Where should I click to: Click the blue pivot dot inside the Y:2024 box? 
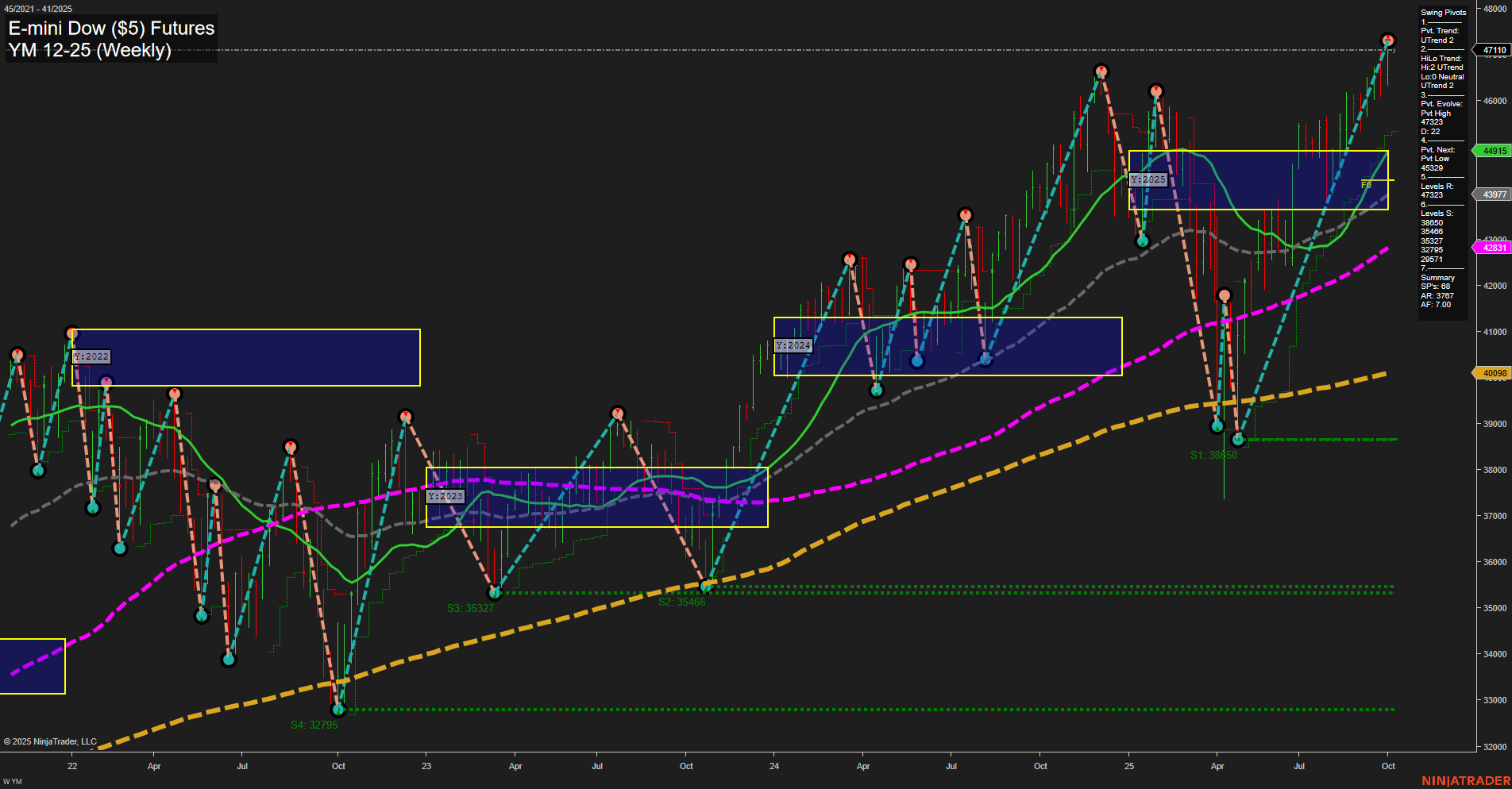click(917, 360)
